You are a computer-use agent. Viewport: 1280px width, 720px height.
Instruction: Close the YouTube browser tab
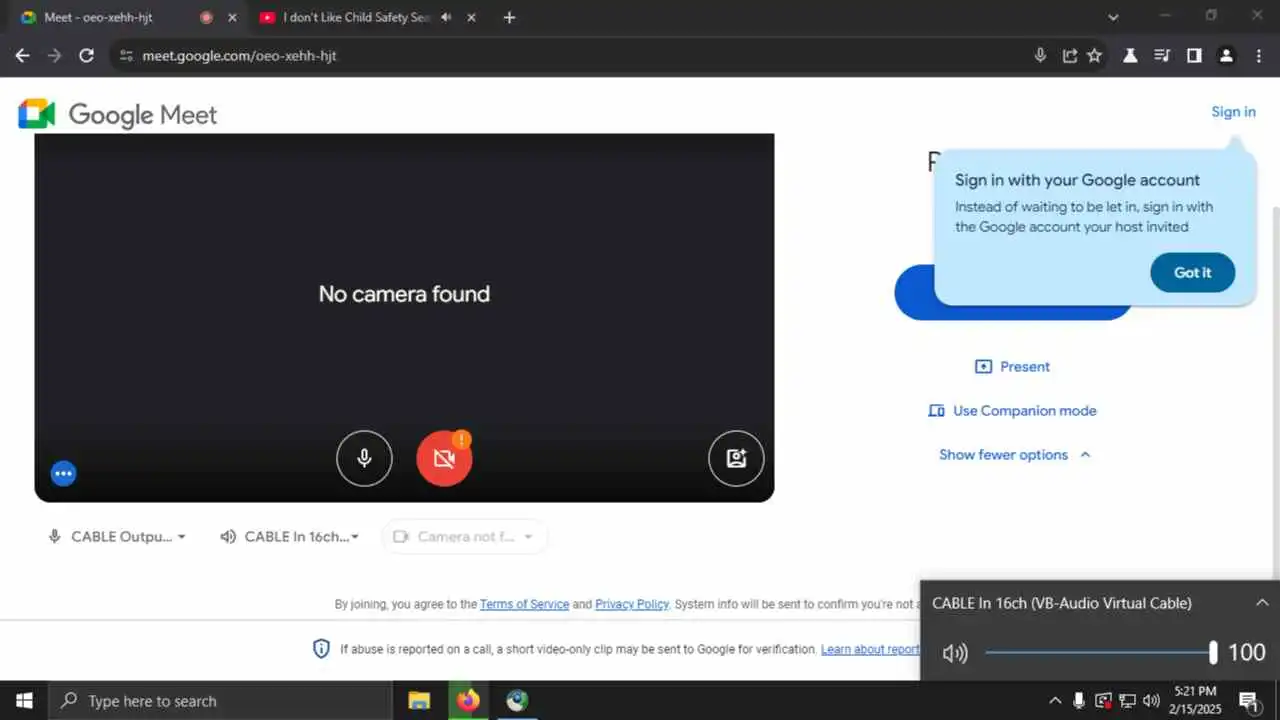(x=472, y=18)
